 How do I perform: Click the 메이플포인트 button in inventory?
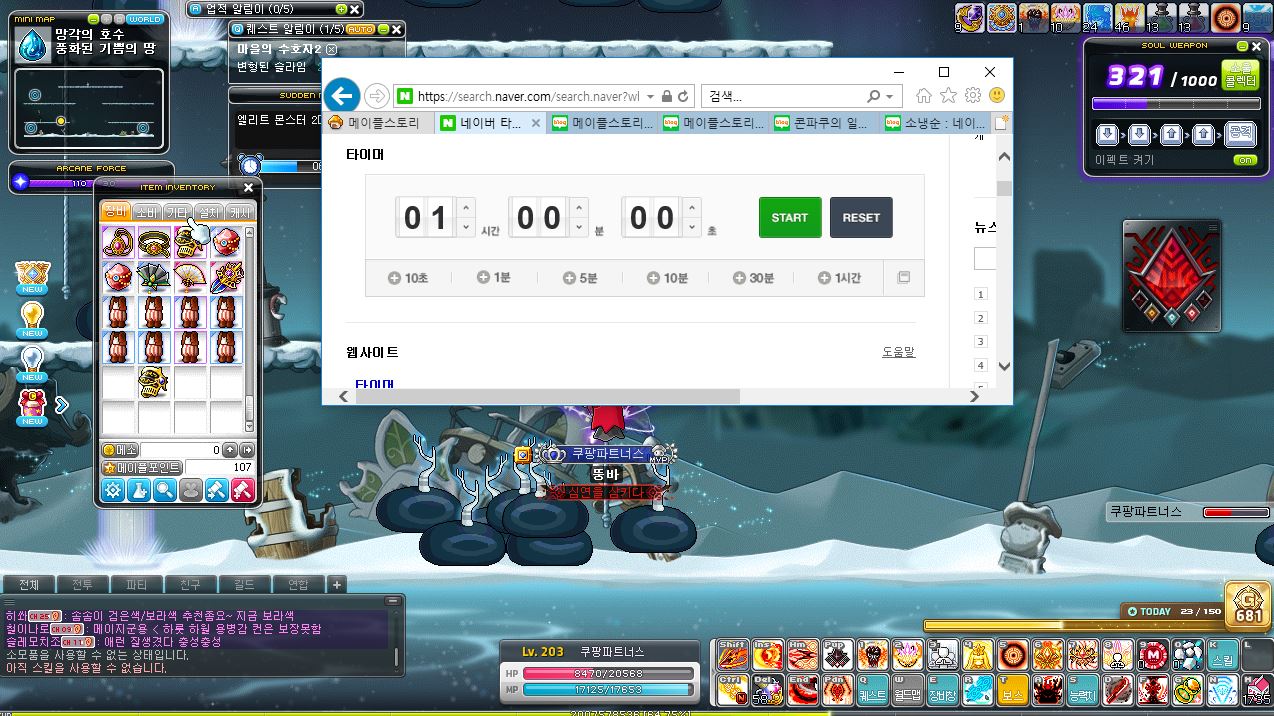143,467
